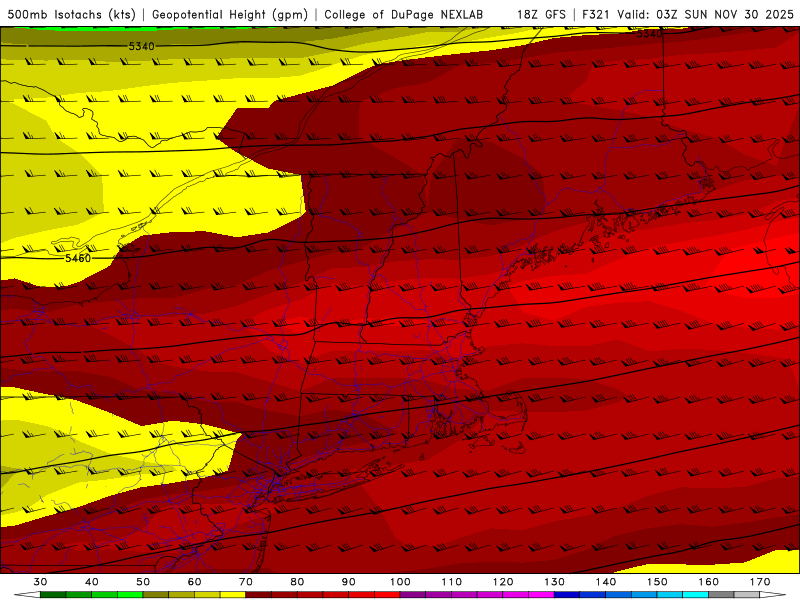
Task: Click the 80 tick label on the color bar
Action: pyautogui.click(x=297, y=582)
